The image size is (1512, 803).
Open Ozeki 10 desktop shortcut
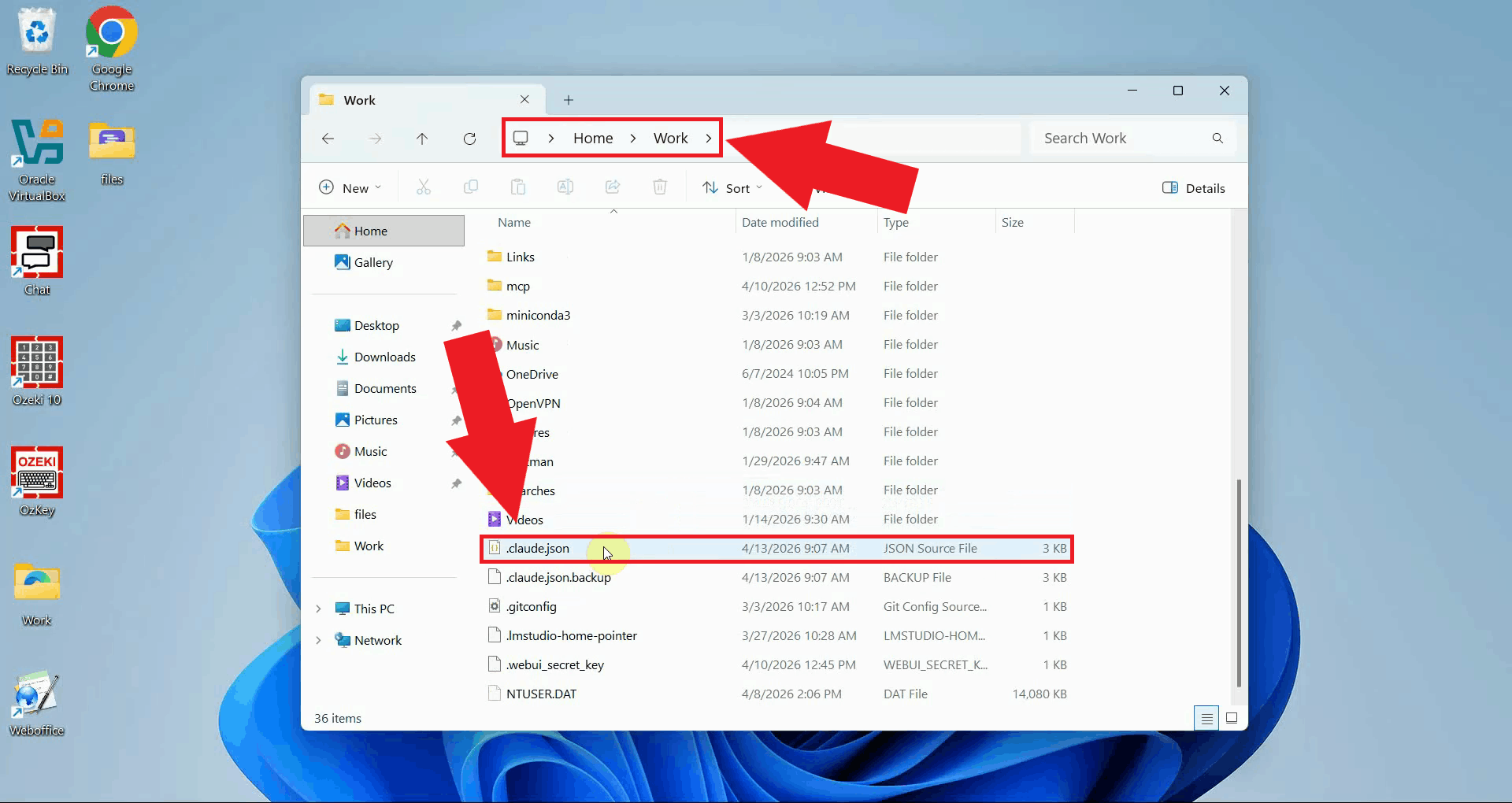(37, 371)
